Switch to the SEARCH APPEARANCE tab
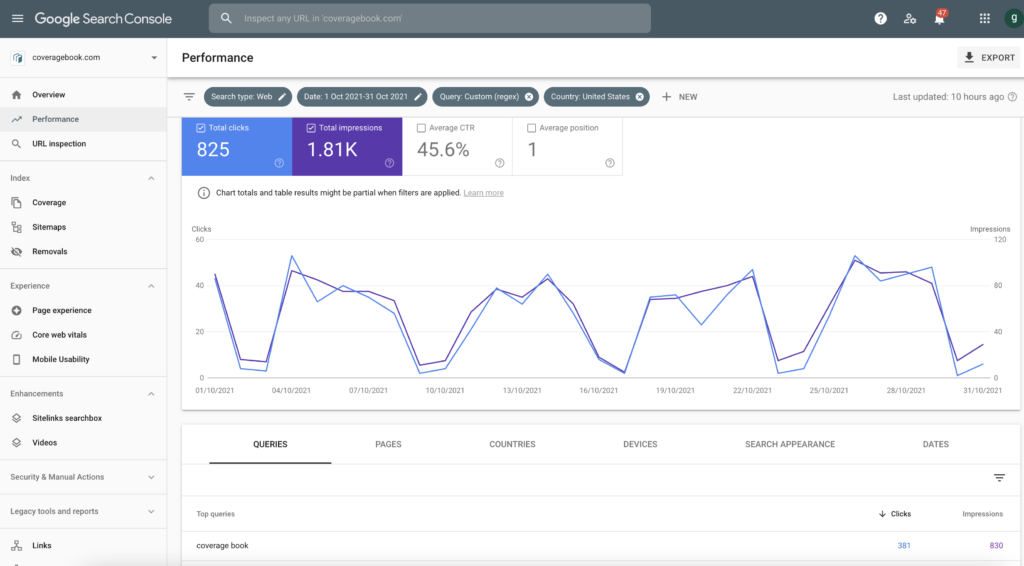The image size is (1024, 566). coord(790,444)
